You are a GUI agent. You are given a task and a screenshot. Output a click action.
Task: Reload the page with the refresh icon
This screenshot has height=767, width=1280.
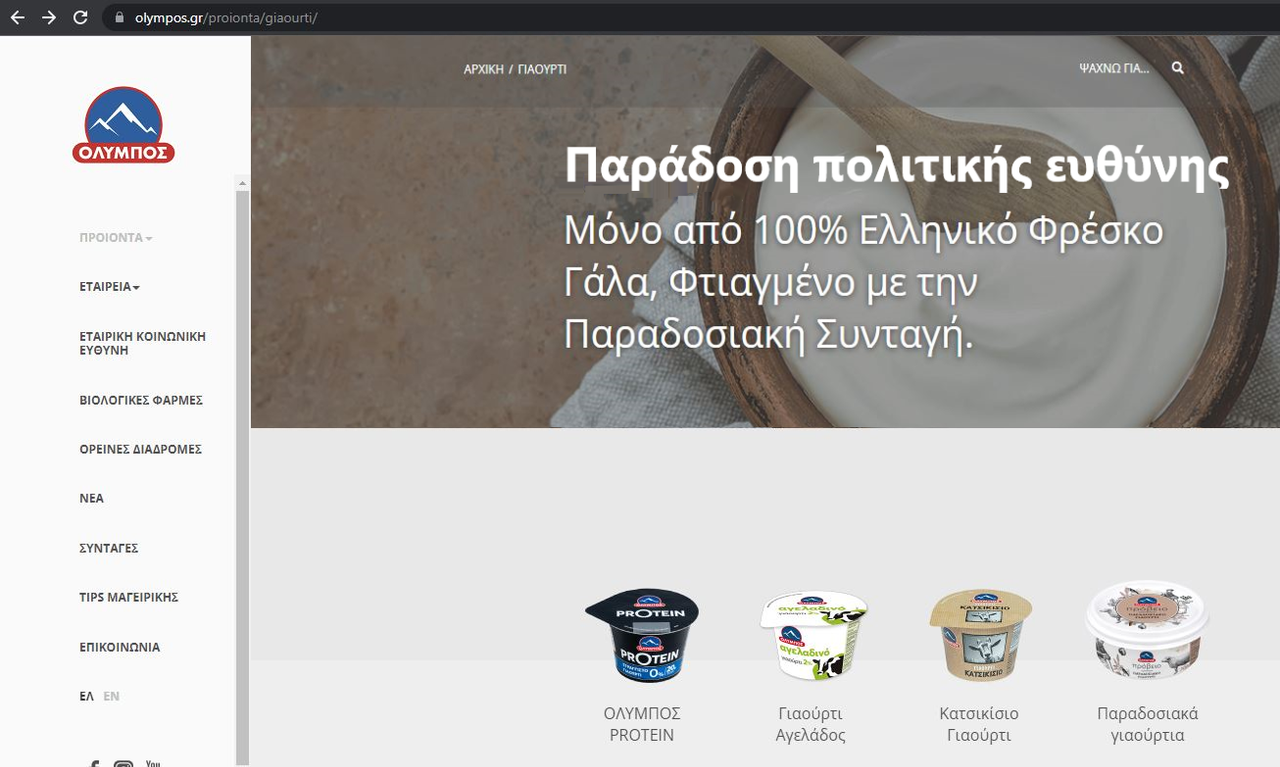[81, 17]
